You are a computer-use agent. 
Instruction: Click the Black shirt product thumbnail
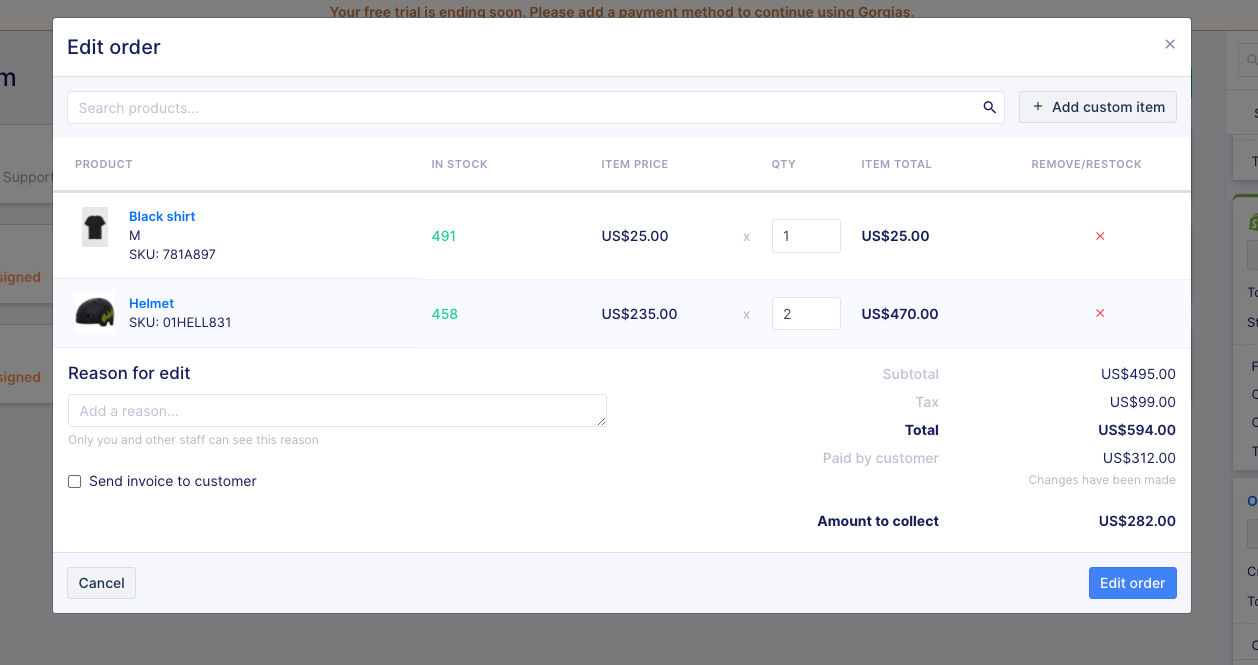[95, 228]
